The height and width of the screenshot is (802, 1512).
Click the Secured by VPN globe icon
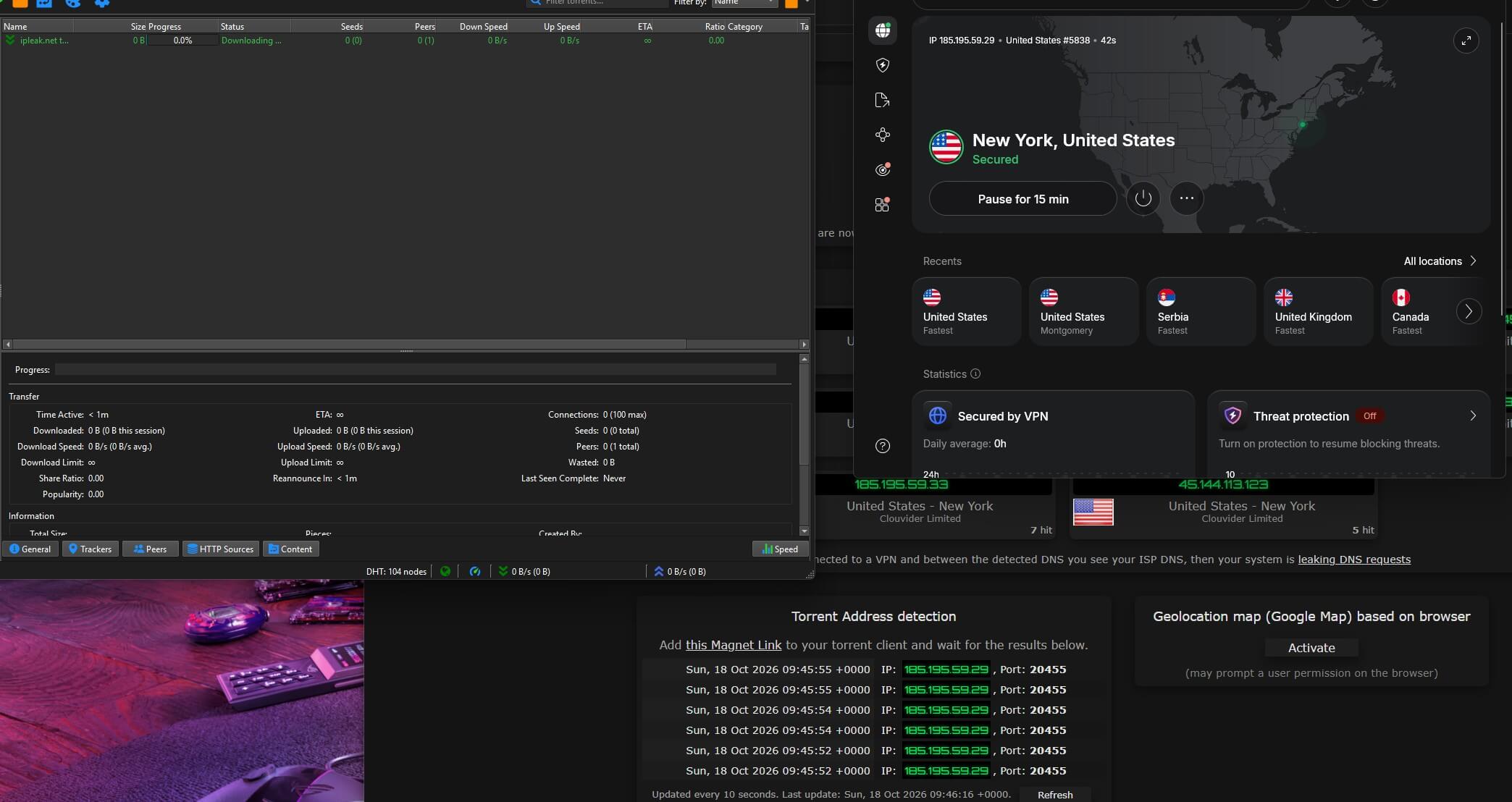pos(937,415)
